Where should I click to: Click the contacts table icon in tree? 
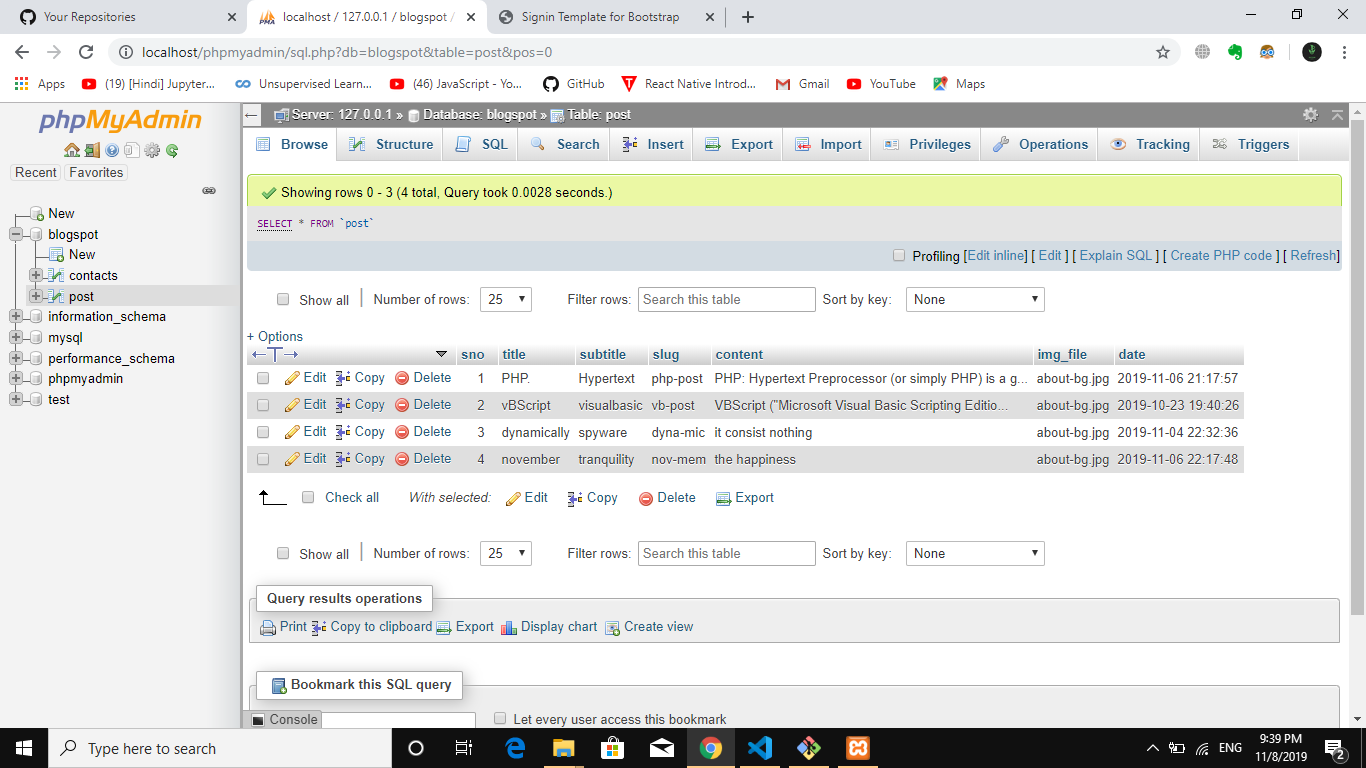coord(56,275)
